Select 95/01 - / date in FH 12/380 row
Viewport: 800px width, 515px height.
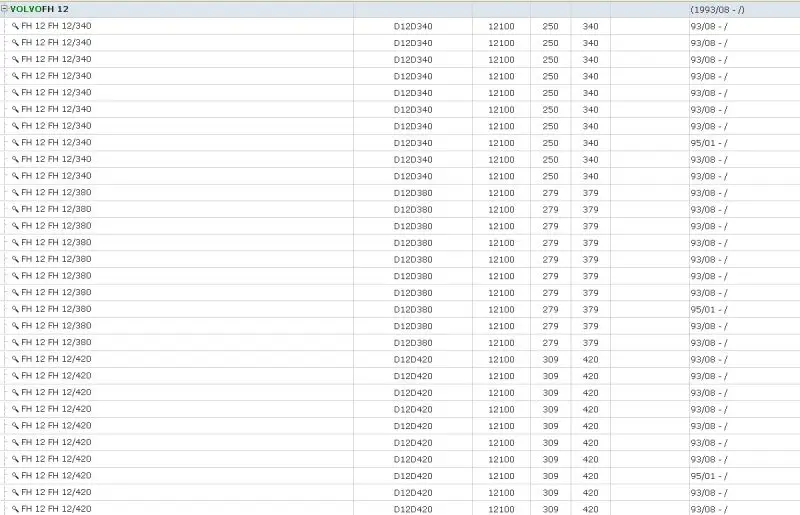tap(709, 310)
